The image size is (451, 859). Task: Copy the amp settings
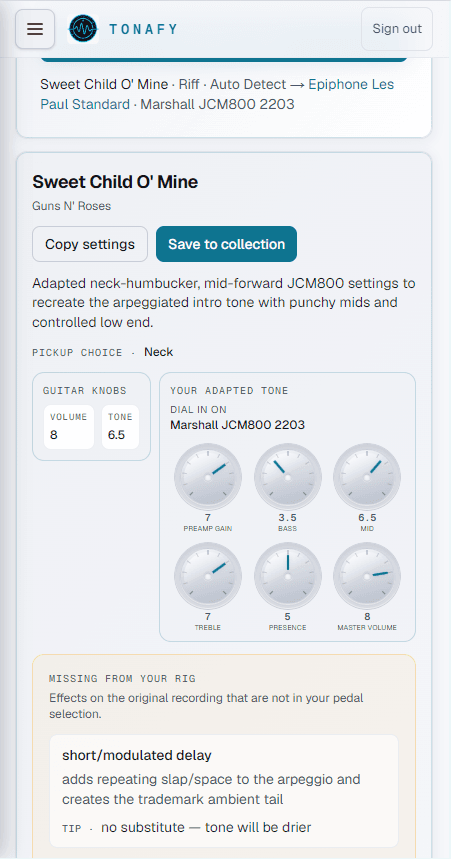[90, 244]
